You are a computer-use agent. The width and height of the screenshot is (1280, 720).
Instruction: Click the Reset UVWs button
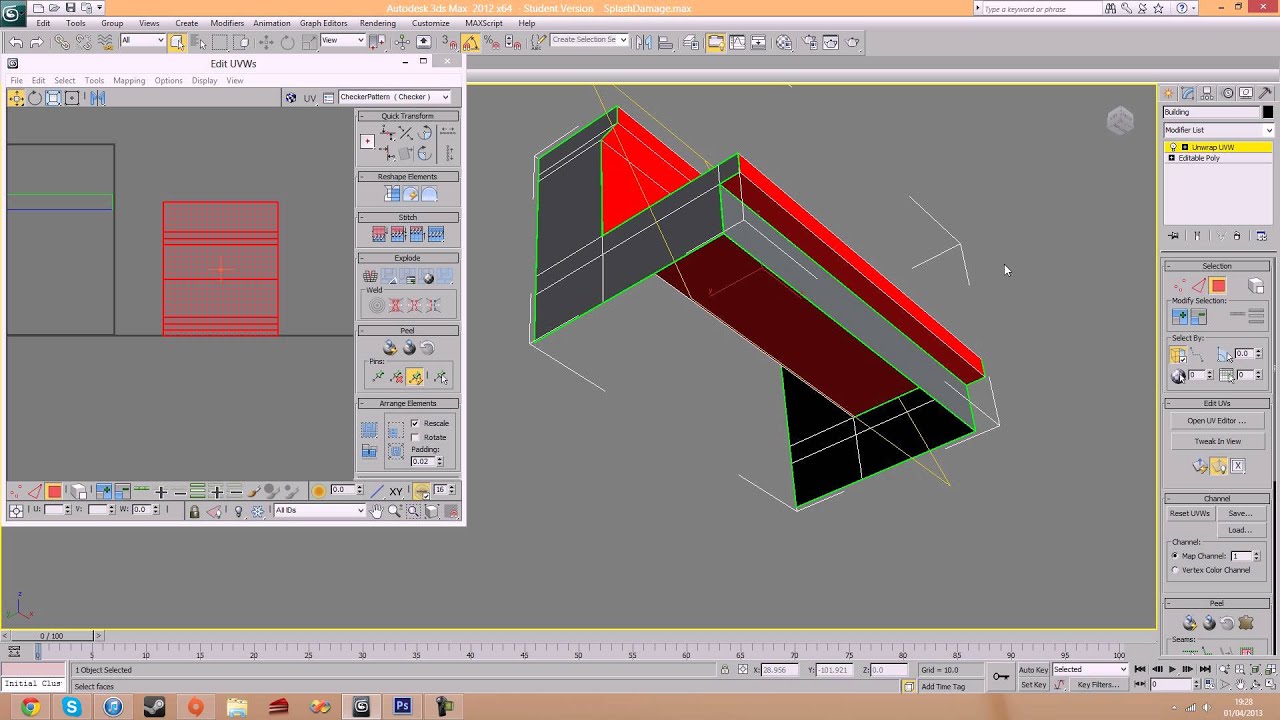click(1190, 513)
